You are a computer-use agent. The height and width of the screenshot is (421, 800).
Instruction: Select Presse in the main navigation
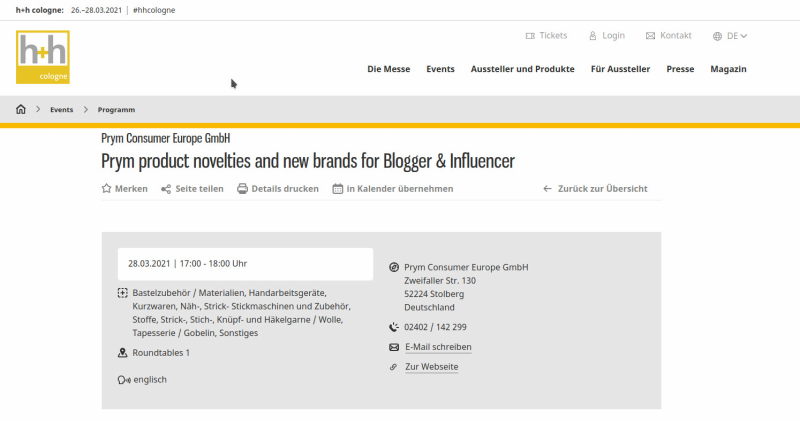tap(680, 69)
